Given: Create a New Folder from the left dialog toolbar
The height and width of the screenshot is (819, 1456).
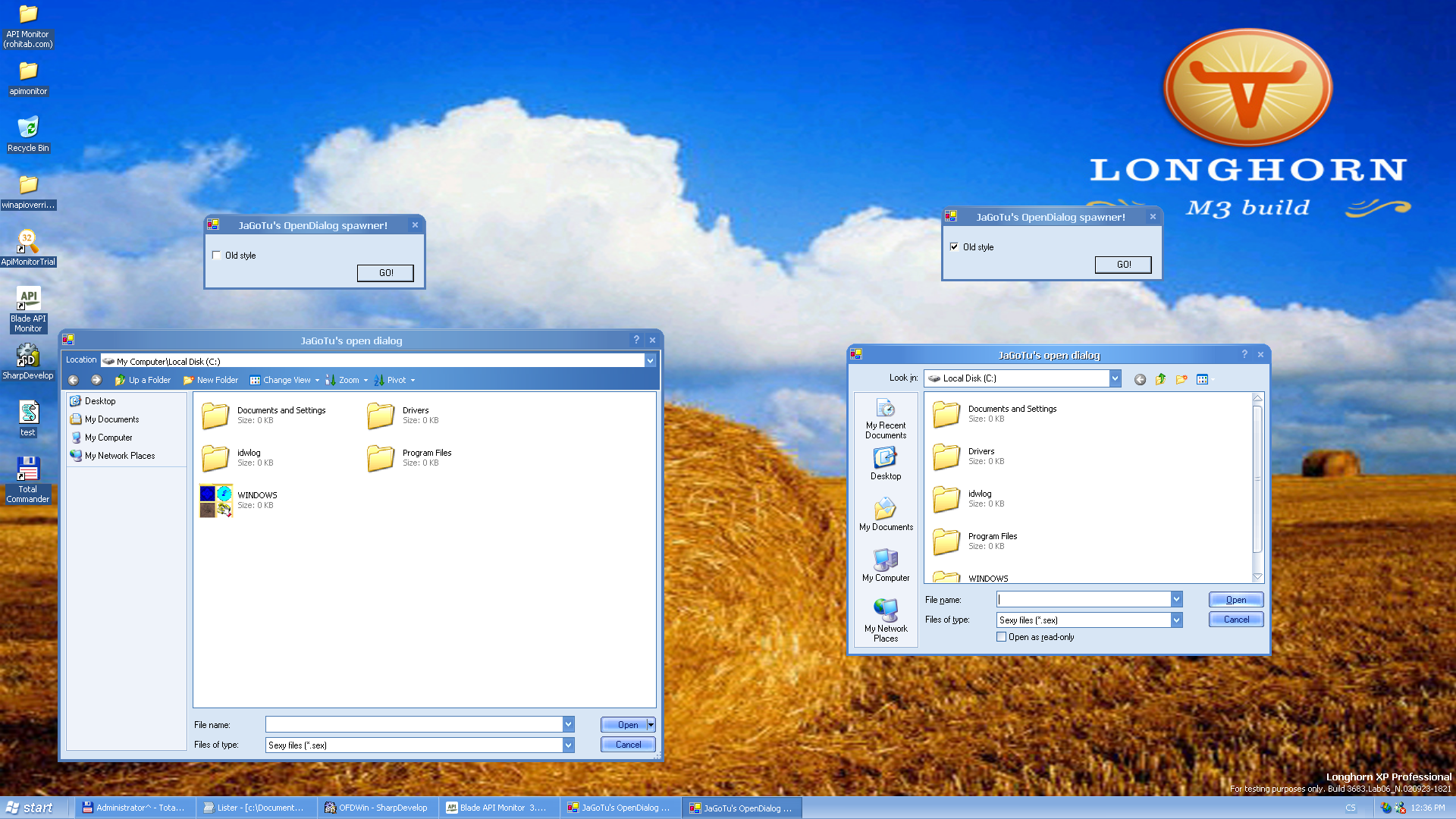Looking at the screenshot, I should [x=211, y=380].
